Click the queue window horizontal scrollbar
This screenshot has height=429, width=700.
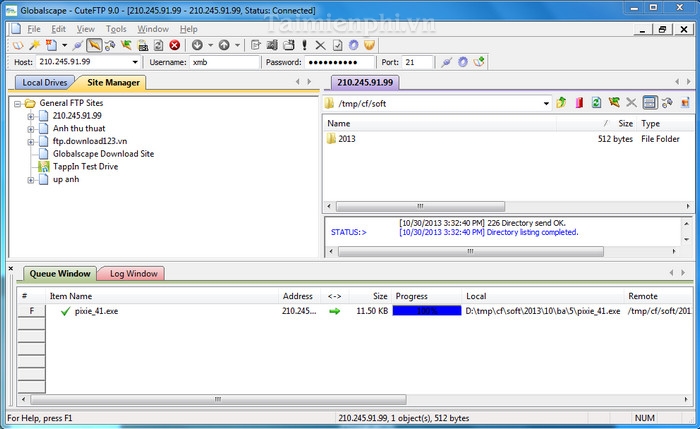point(218,399)
